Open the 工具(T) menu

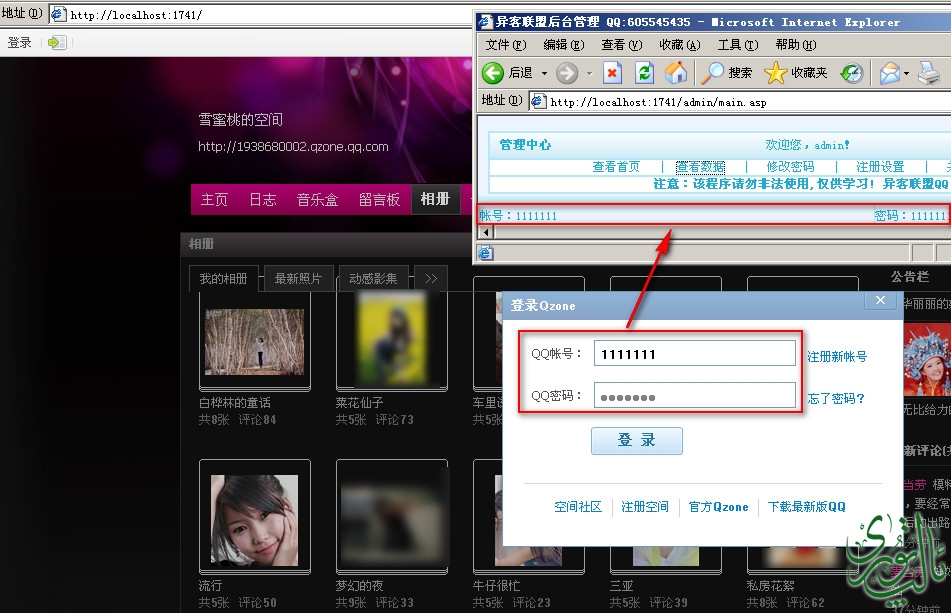pos(738,45)
